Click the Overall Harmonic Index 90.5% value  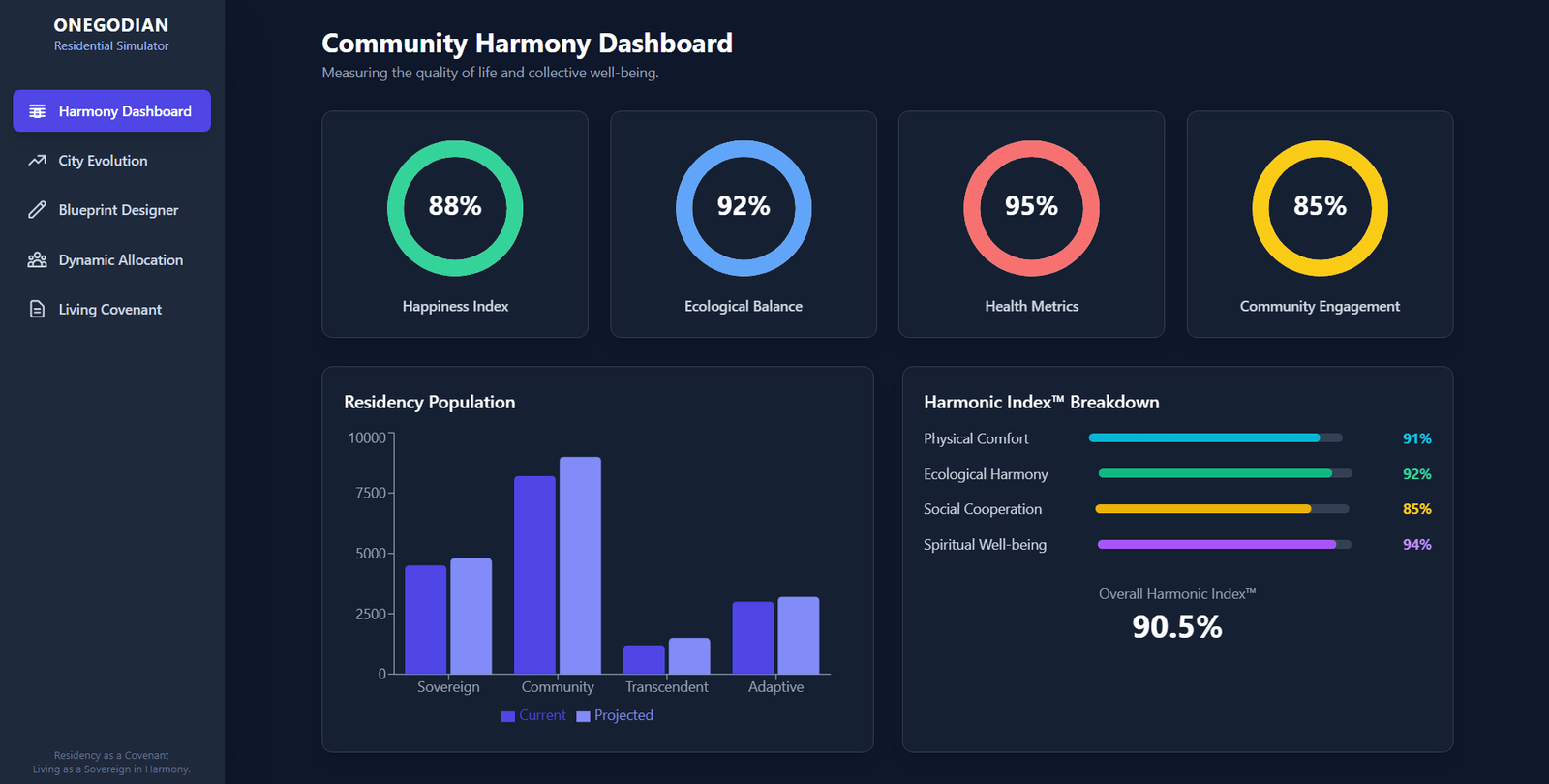tap(1176, 627)
